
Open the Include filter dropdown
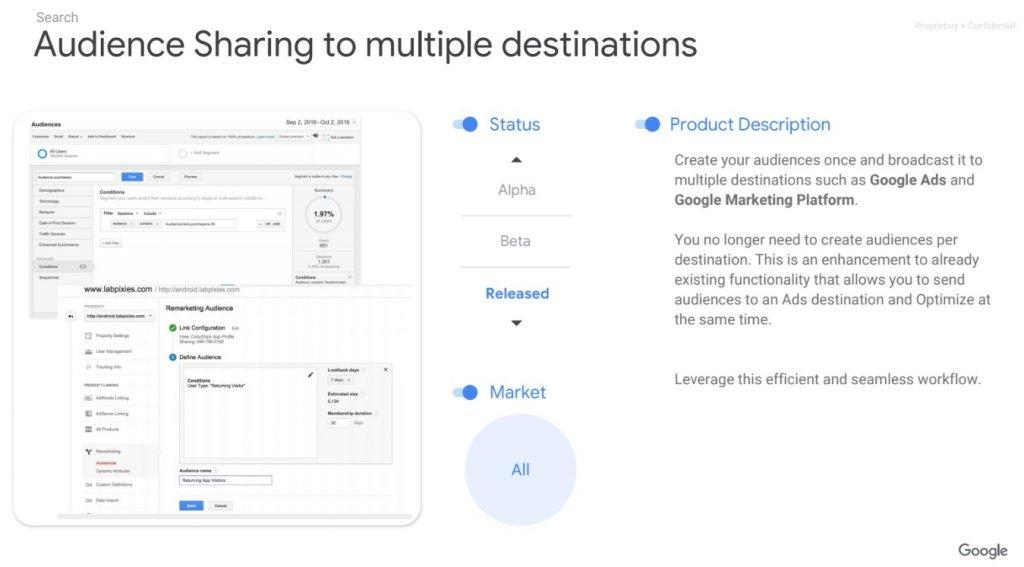[x=152, y=214]
